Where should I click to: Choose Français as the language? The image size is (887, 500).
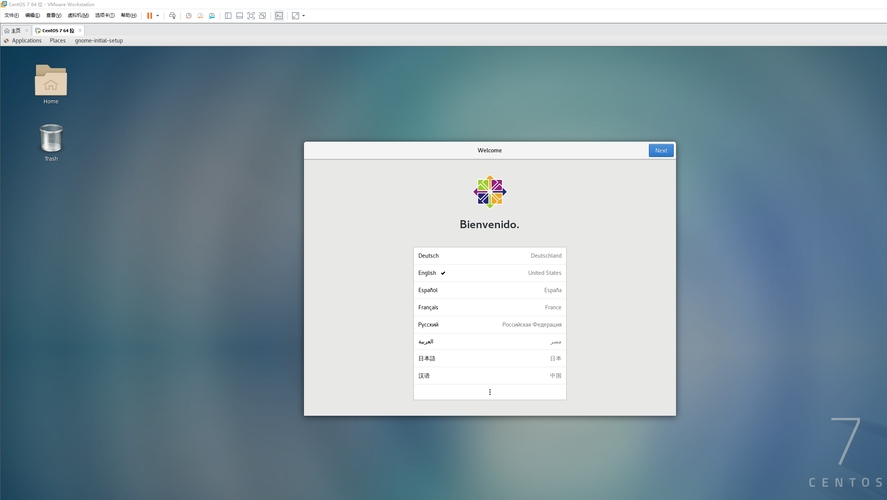[x=490, y=307]
